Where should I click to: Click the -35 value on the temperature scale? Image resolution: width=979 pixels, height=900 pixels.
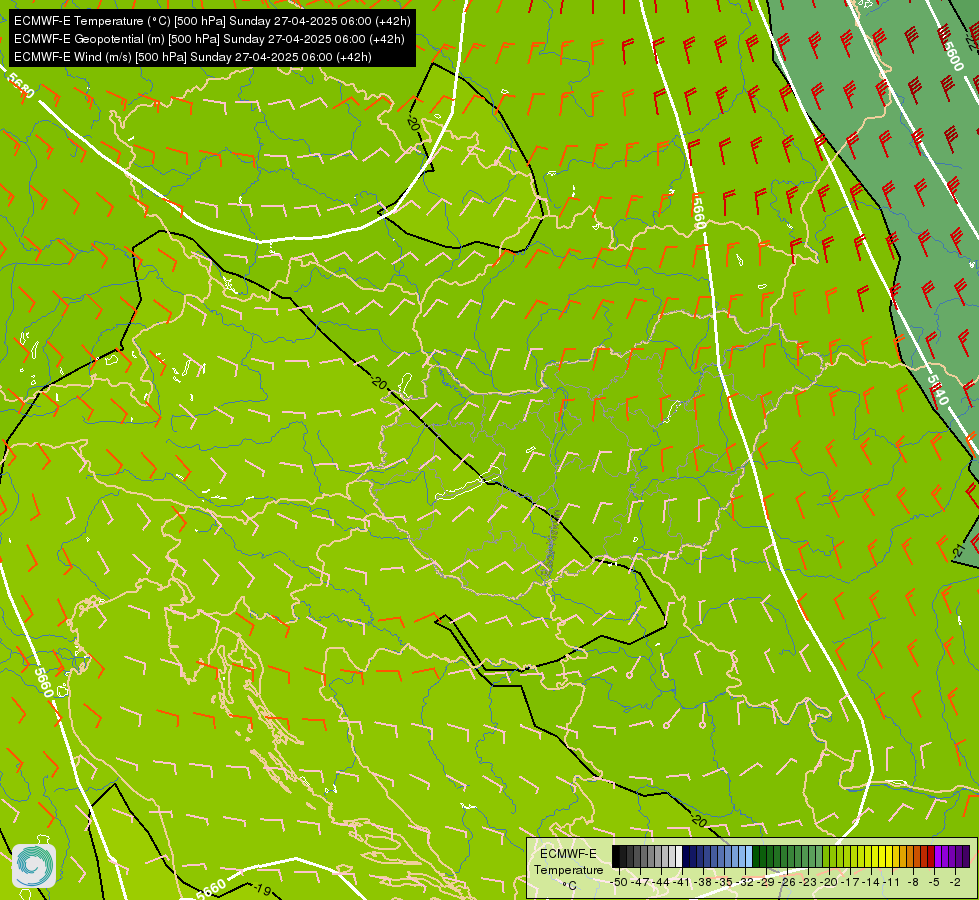coord(724,882)
